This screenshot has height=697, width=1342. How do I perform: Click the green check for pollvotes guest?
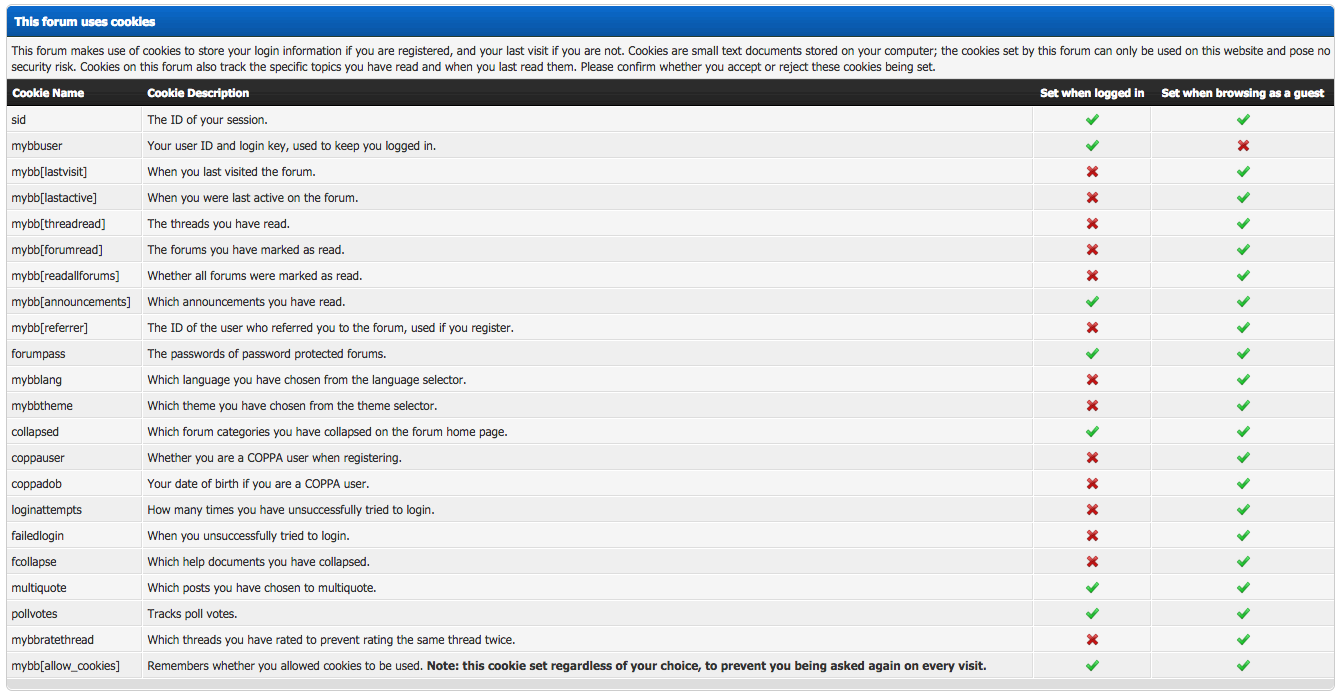pyautogui.click(x=1243, y=614)
